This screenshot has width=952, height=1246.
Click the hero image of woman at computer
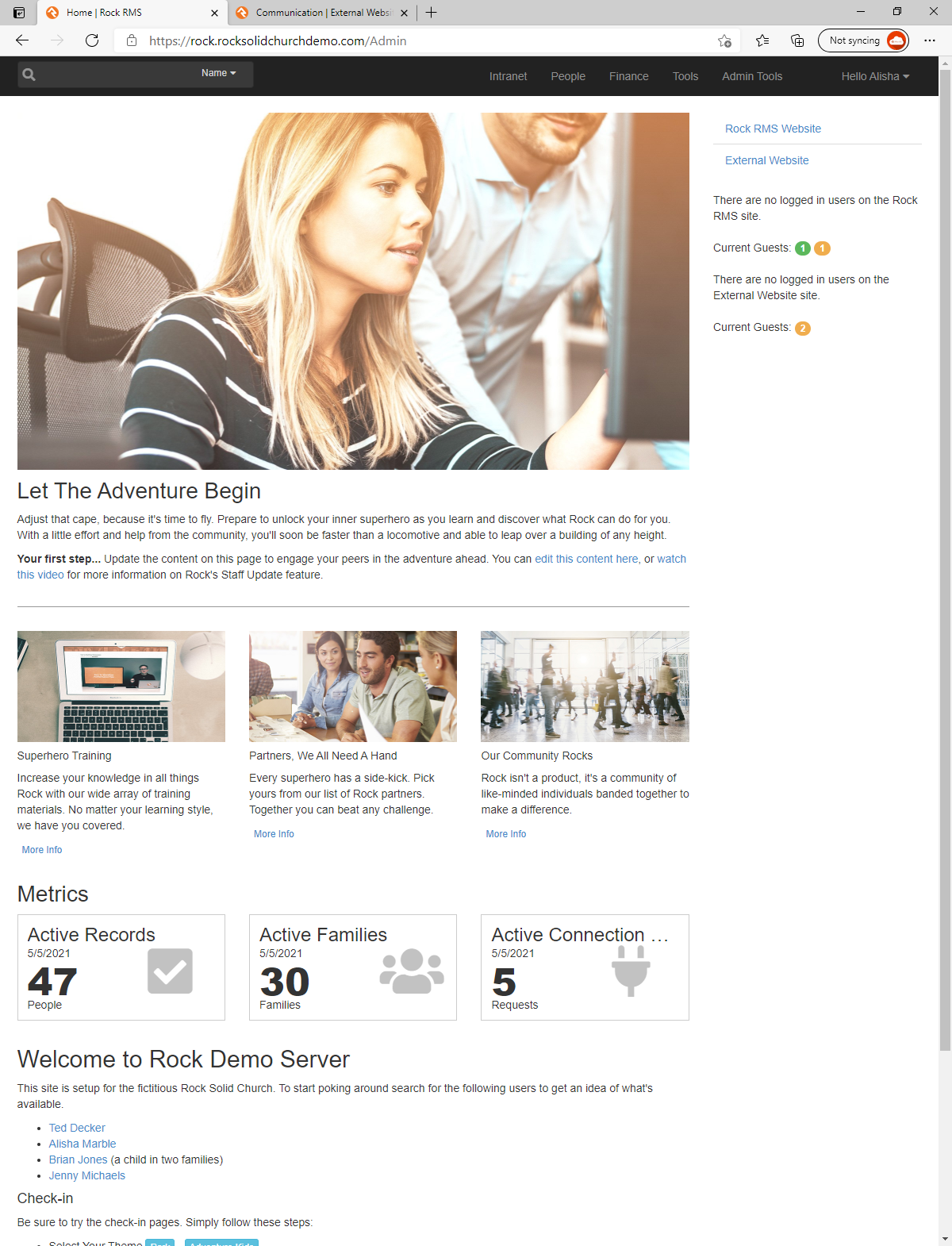coord(353,291)
